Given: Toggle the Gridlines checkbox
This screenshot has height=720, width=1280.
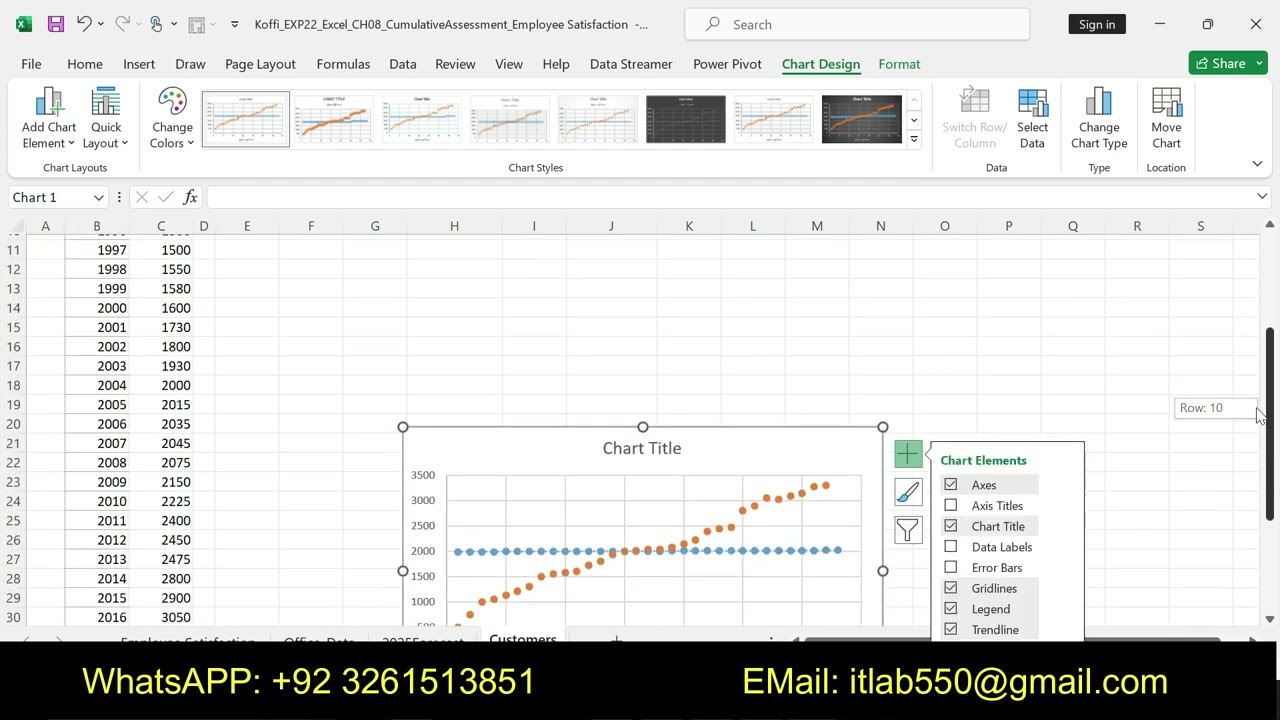Looking at the screenshot, I should point(951,588).
